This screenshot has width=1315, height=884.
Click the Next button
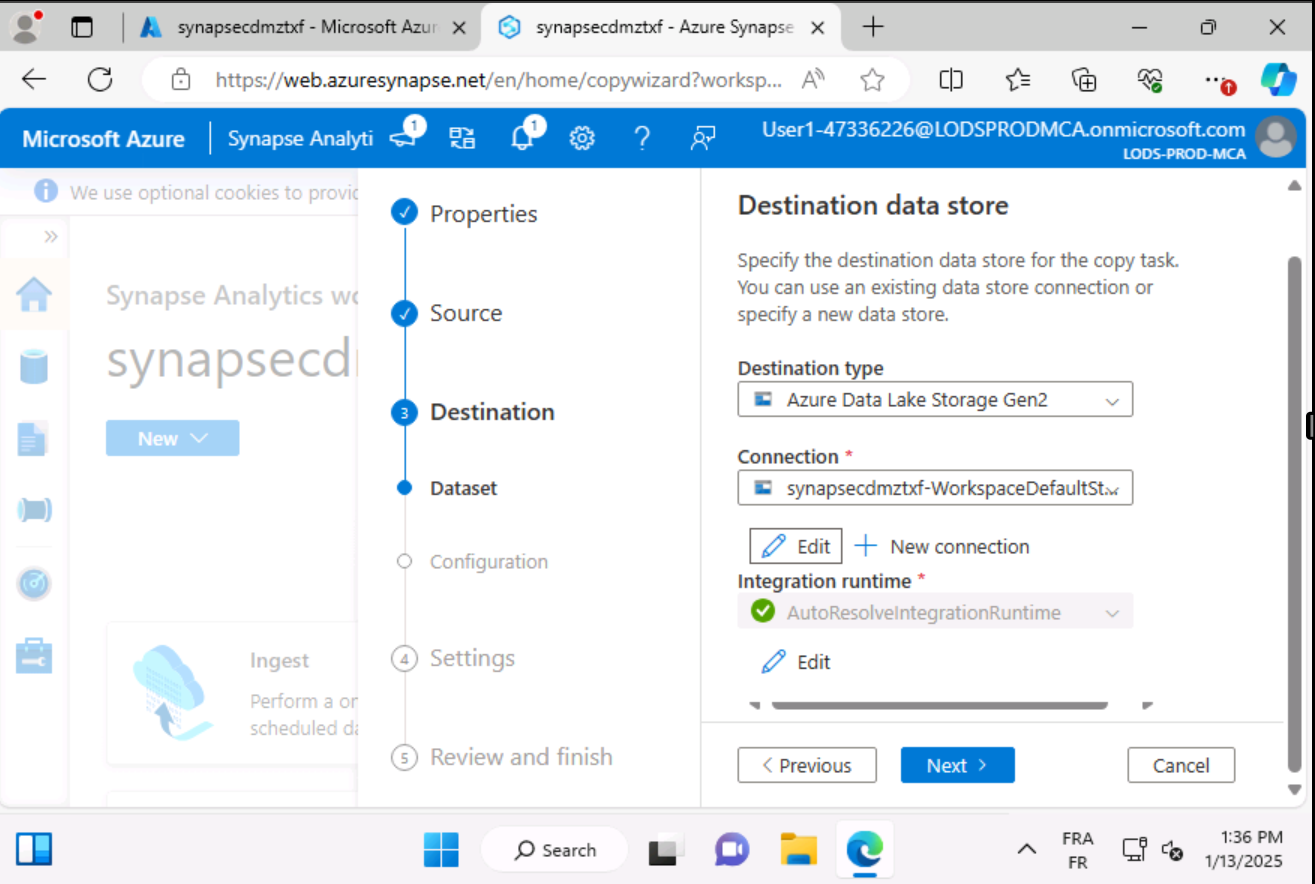(957, 765)
